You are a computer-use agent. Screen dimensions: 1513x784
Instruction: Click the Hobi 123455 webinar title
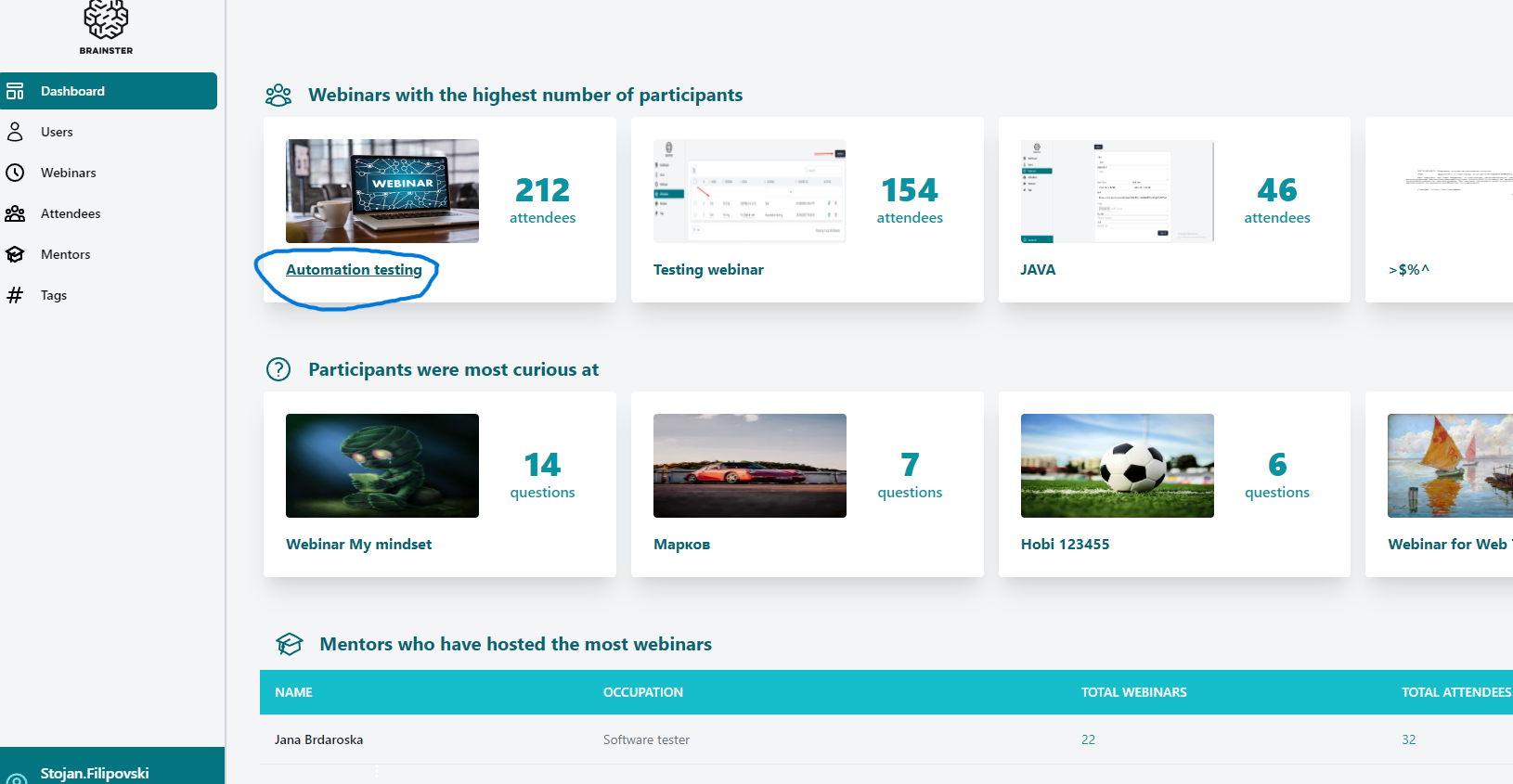(1065, 545)
